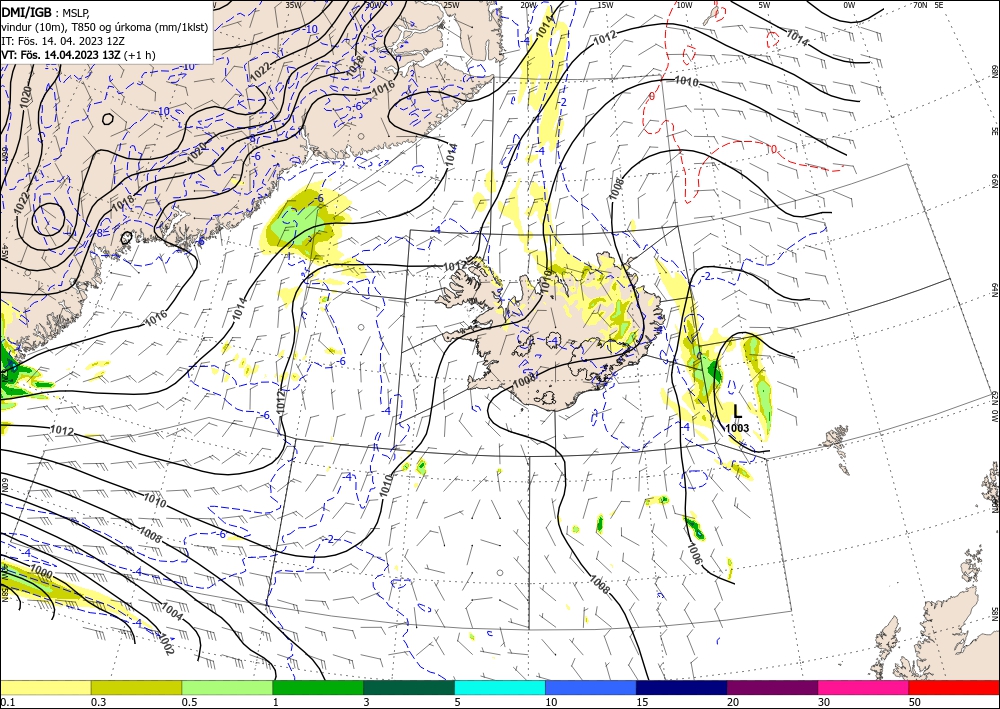The height and width of the screenshot is (709, 1000).
Task: Click the '1006' isobar label
Action: point(695,554)
